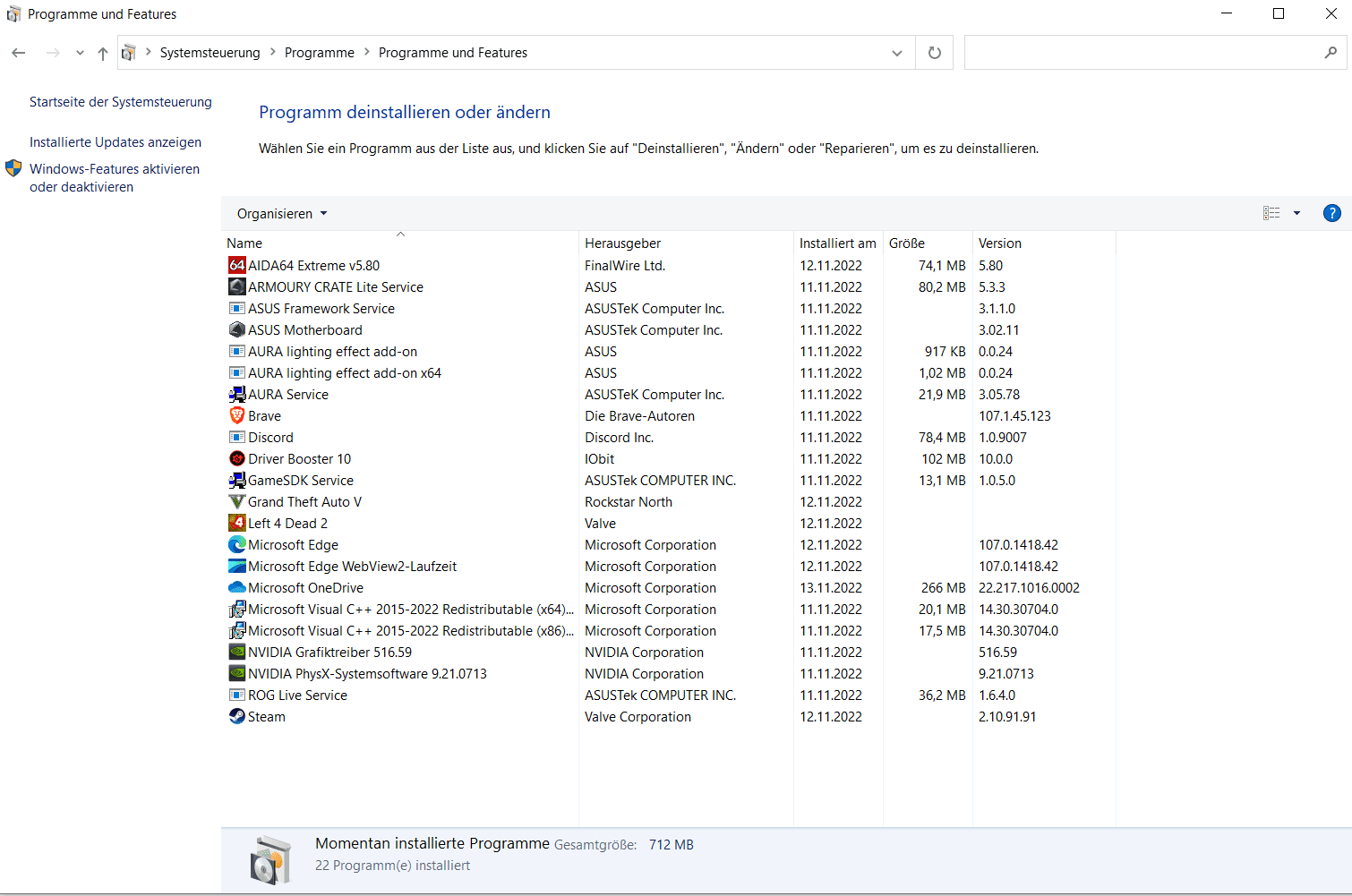Click the Grand Theft Auto V icon

point(237,501)
